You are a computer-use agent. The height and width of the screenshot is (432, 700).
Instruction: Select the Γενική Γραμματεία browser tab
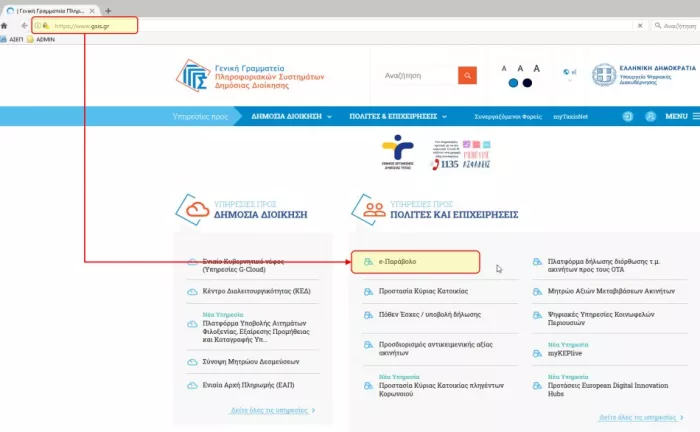pos(50,11)
